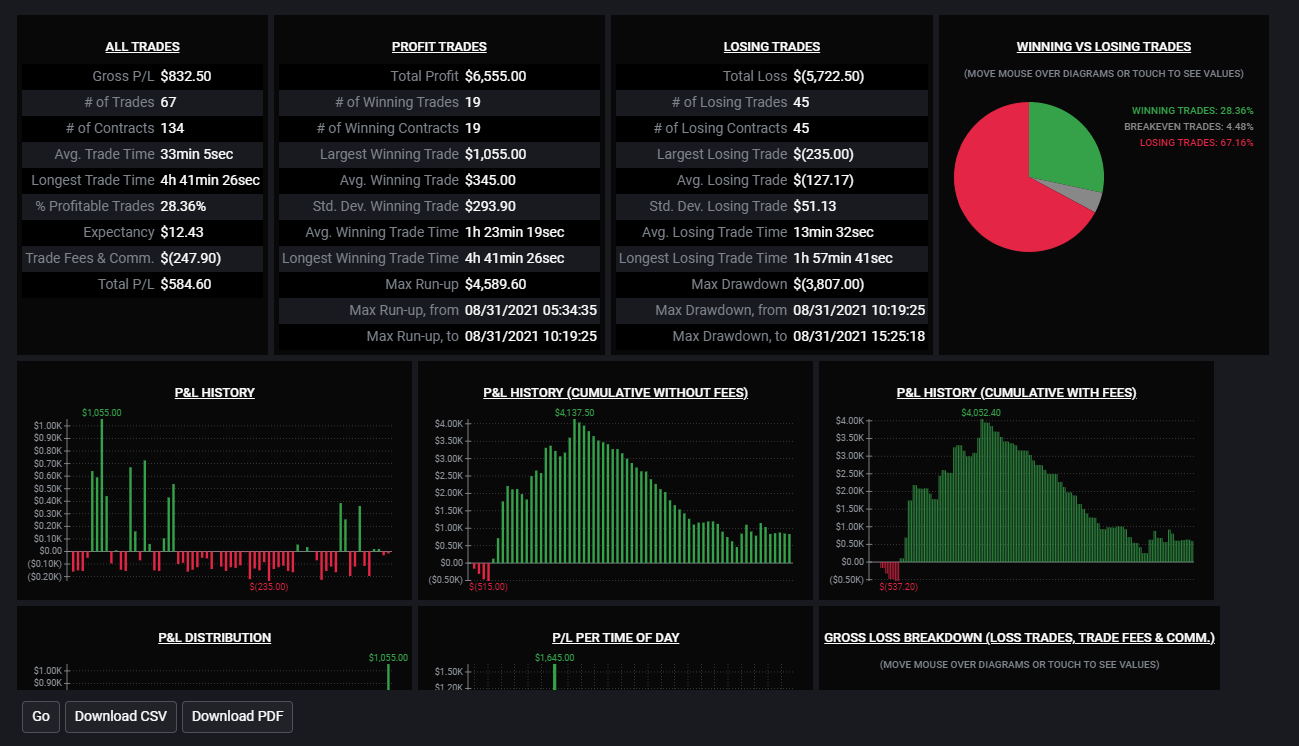Select Avg. Losing Trade value $(127.17)
The height and width of the screenshot is (746, 1299).
pos(823,180)
